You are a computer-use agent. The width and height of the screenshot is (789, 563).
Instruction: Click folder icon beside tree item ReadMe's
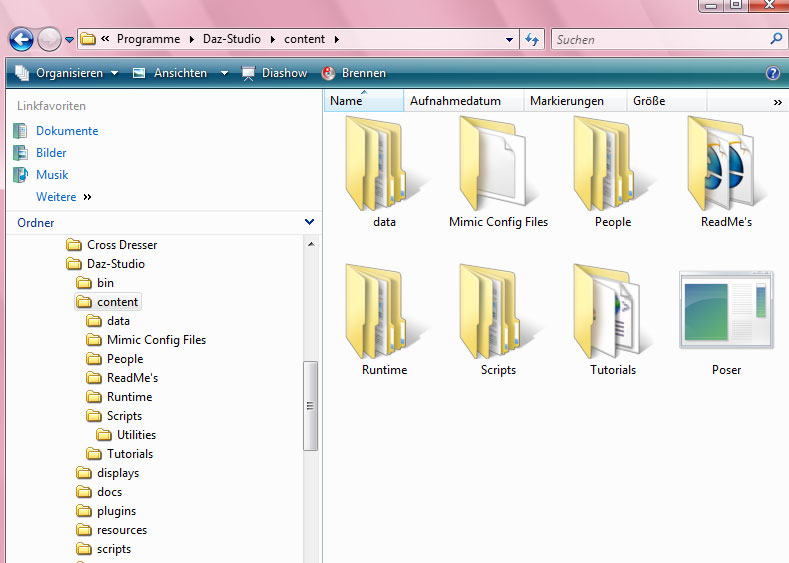(x=94, y=378)
